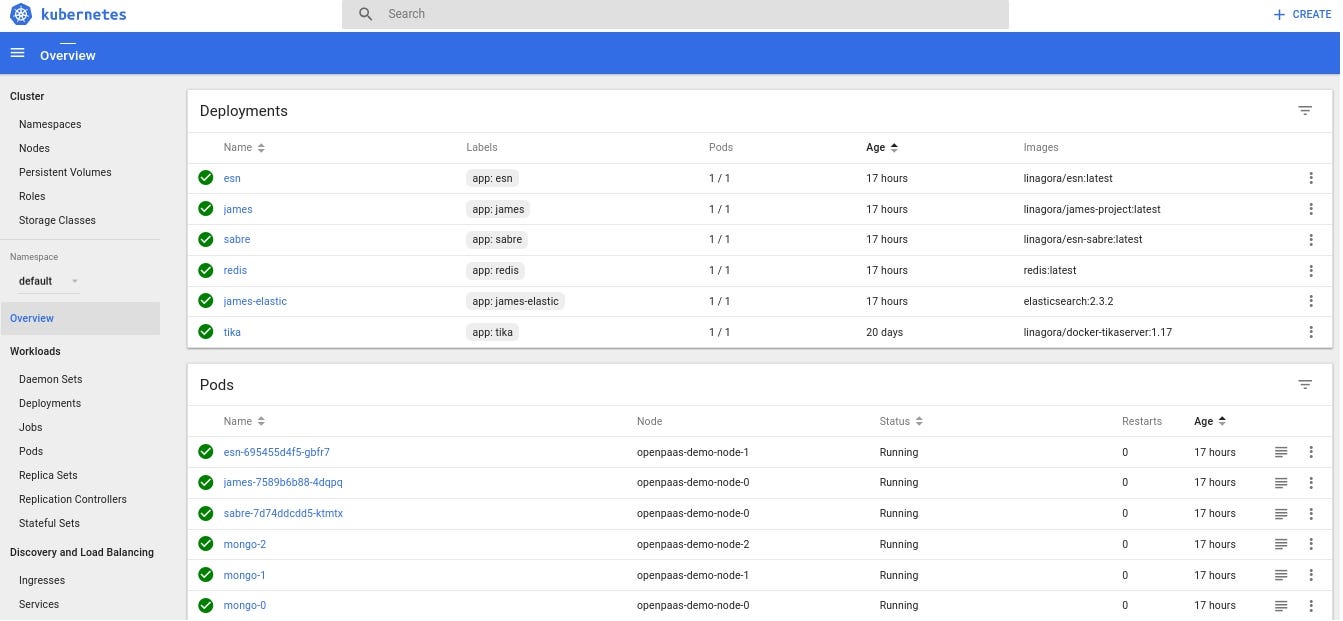Viewport: 1343px width, 621px height.
Task: View logs for james-7589b6b88-4dqpq pod
Action: pyautogui.click(x=1281, y=483)
